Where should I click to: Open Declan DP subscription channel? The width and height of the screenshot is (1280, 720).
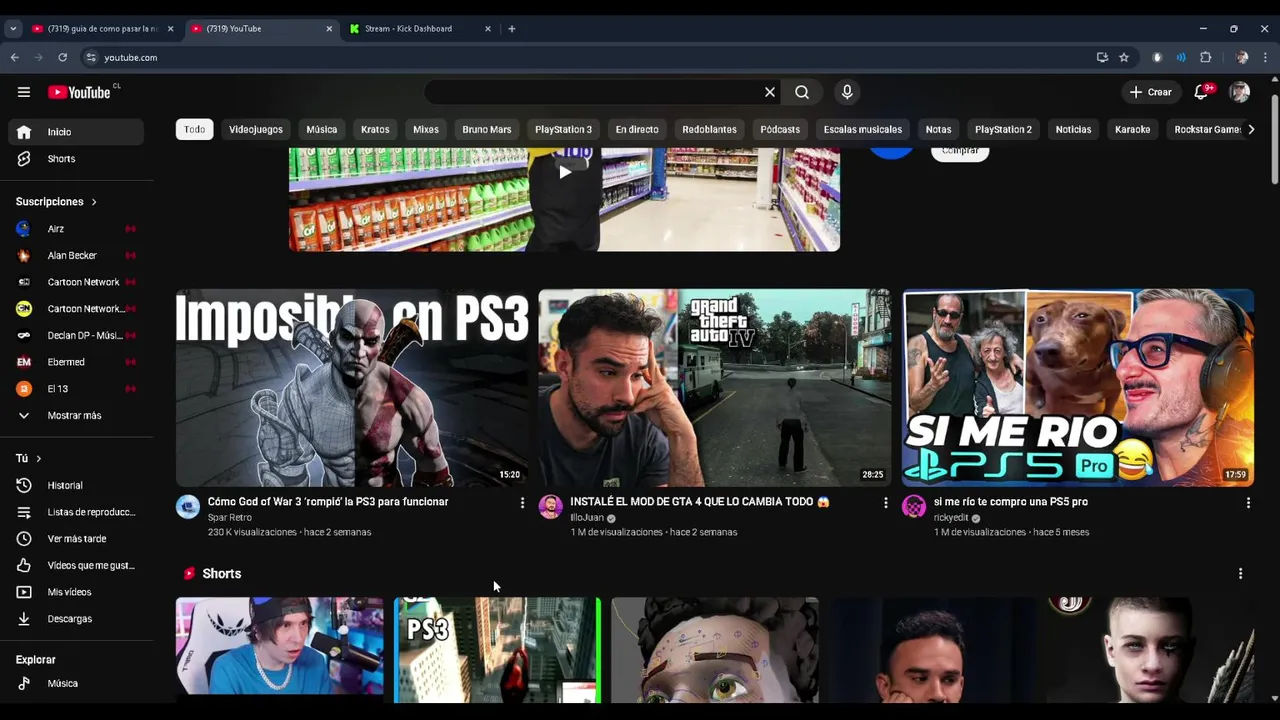(x=76, y=336)
